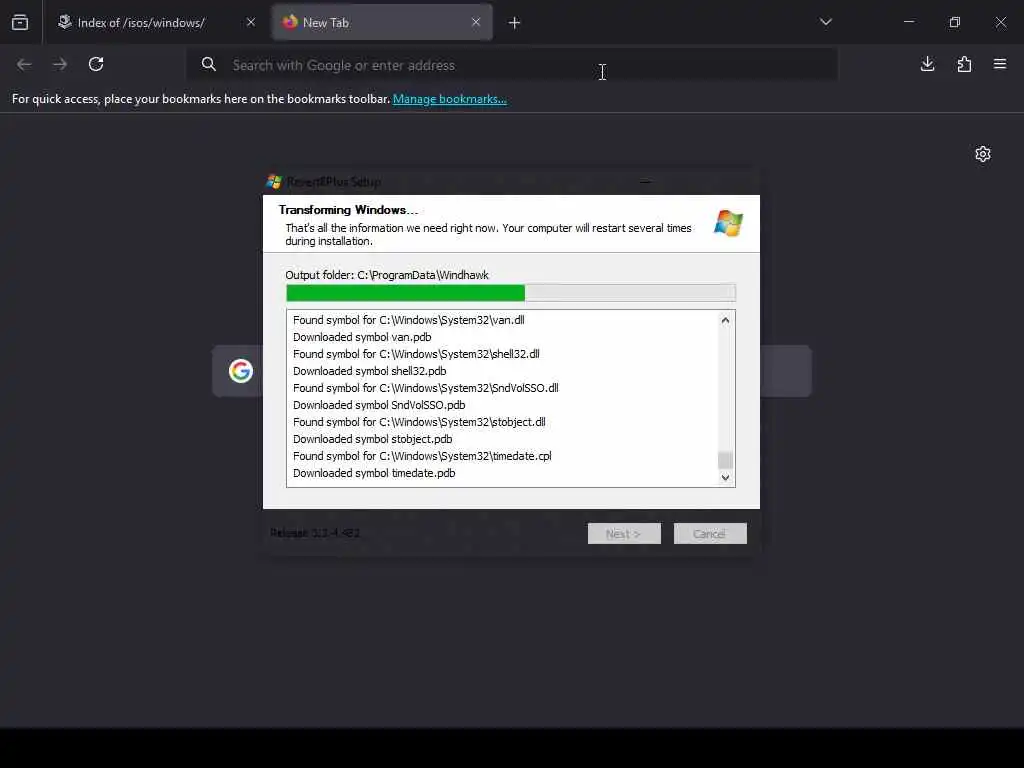Open a new tab with the plus icon
This screenshot has height=768, width=1024.
(x=515, y=23)
